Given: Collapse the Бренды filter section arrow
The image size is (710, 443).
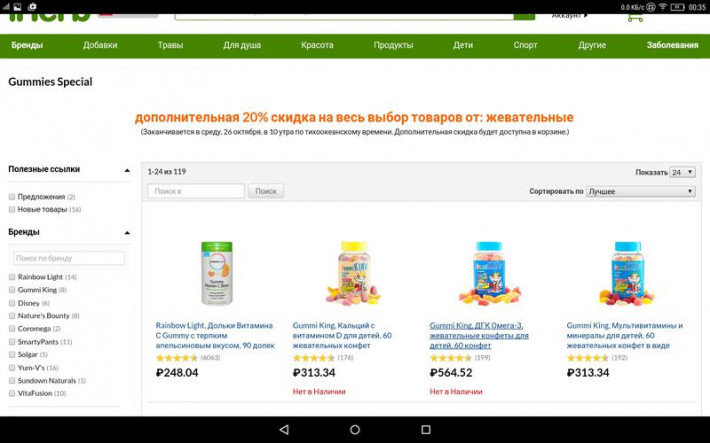Looking at the screenshot, I should [127, 232].
